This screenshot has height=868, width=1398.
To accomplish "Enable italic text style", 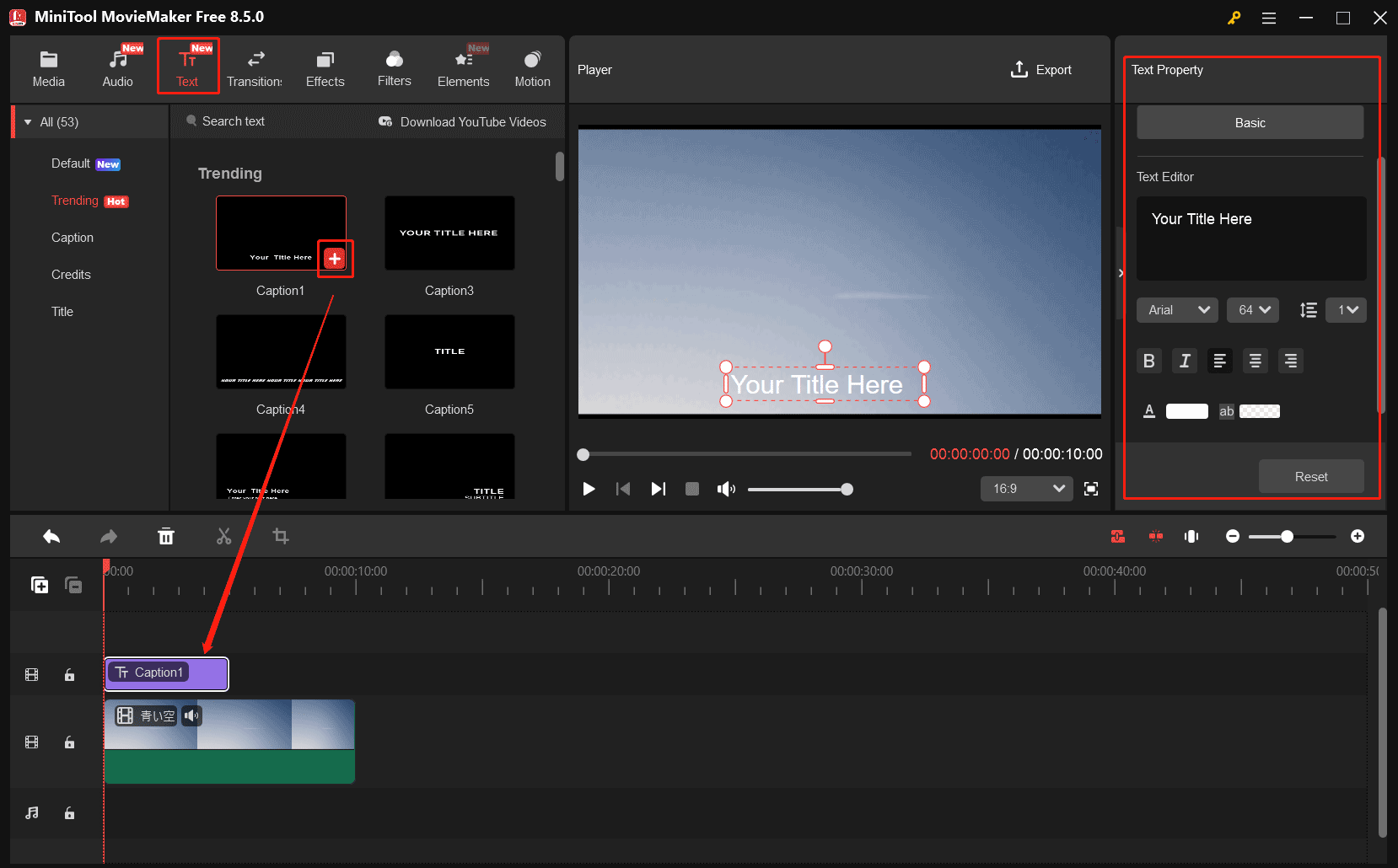I will (x=1184, y=361).
